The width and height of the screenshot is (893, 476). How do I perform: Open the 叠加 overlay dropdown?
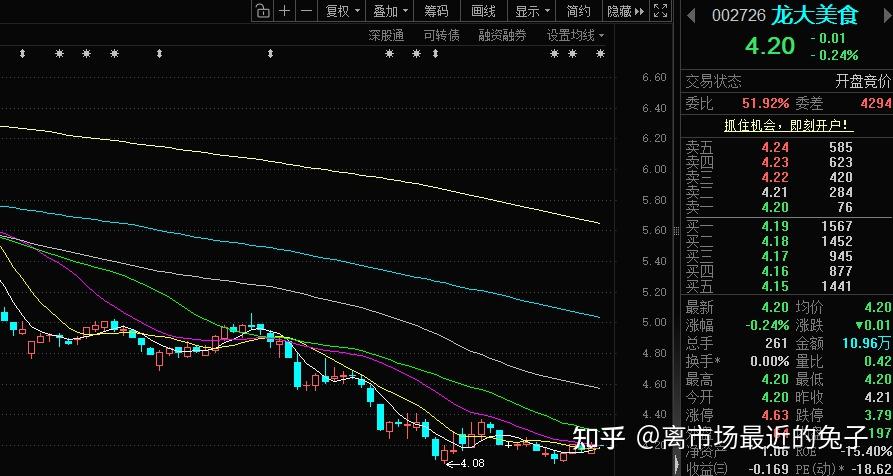click(x=391, y=11)
